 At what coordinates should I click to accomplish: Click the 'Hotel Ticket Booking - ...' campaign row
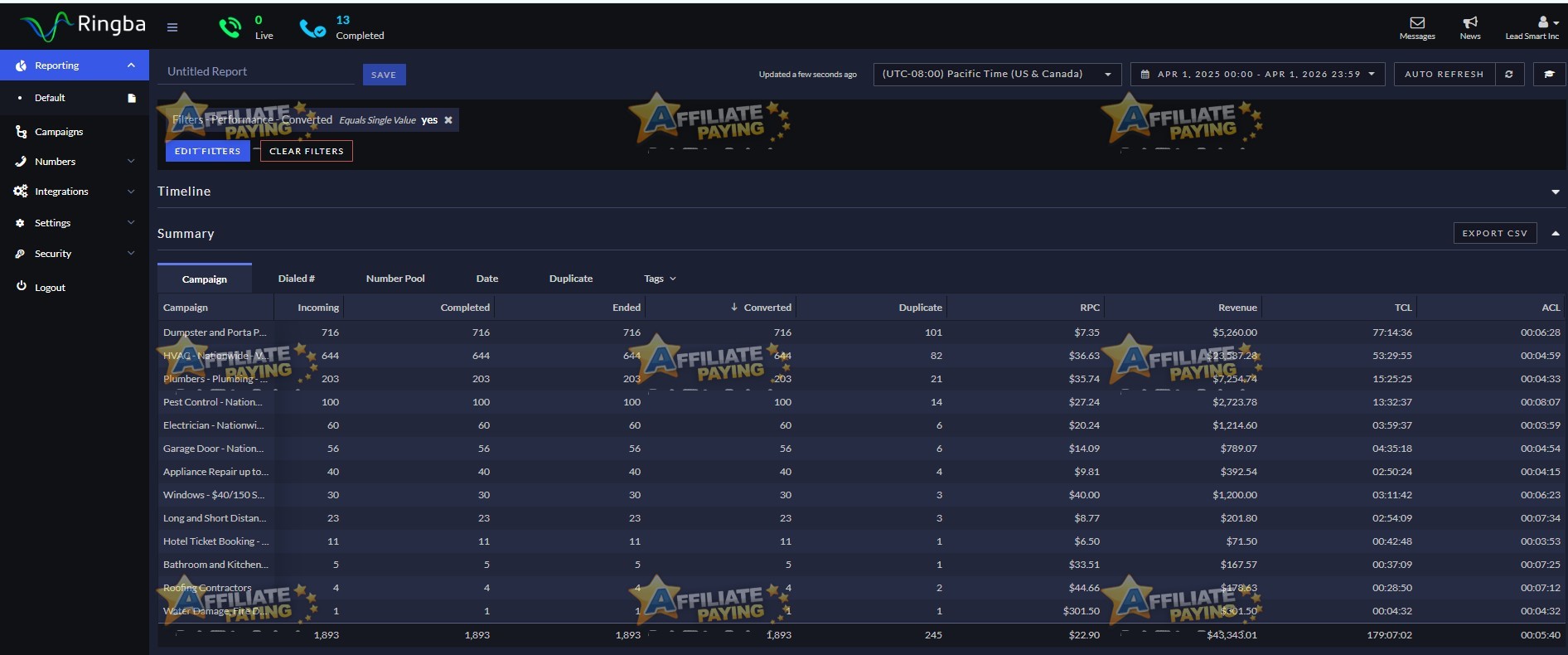point(862,541)
